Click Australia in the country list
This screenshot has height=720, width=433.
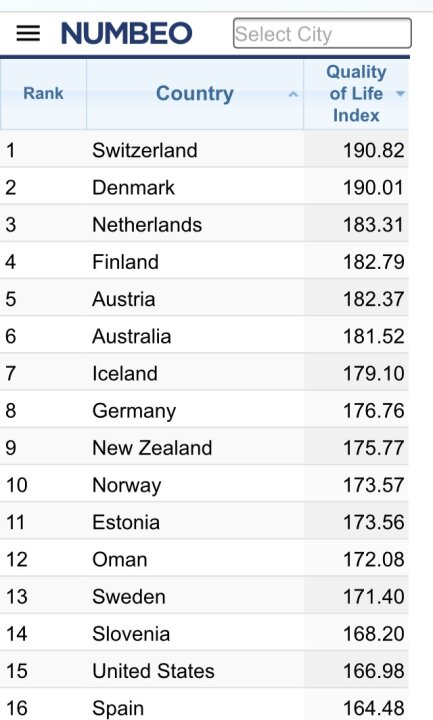(x=132, y=337)
